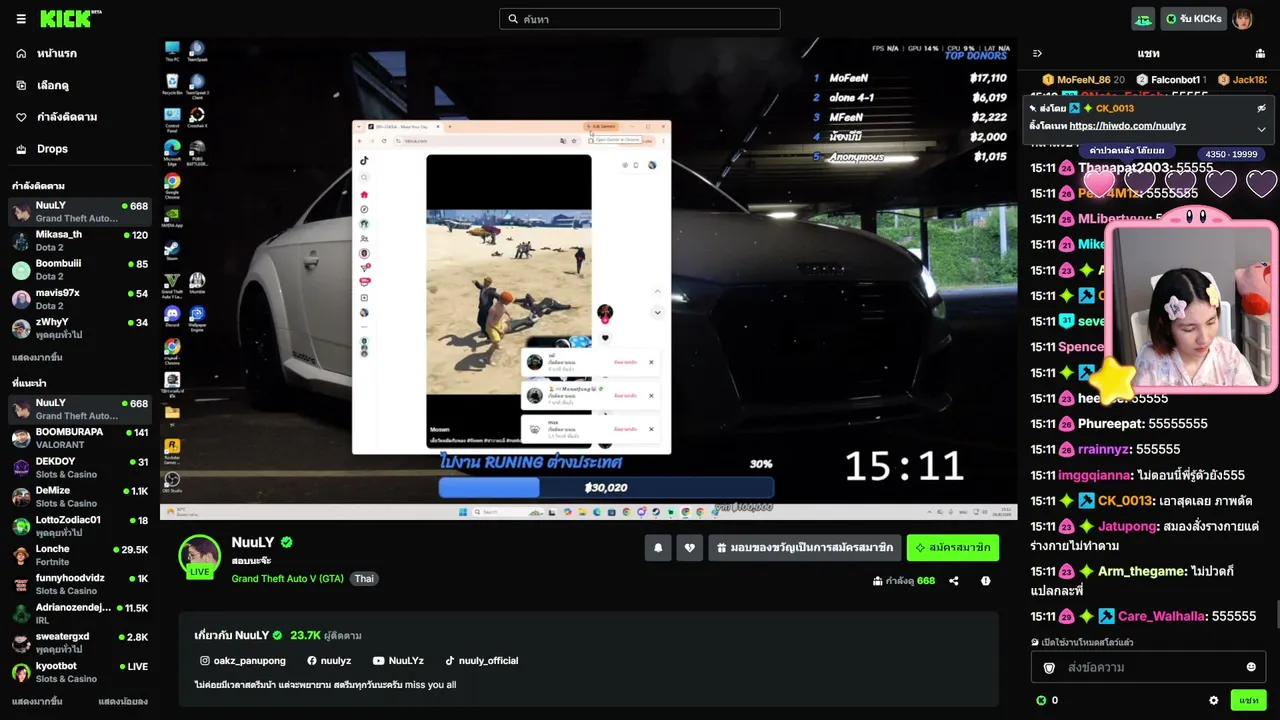Open the oakz_panupong Instagram link
The width and height of the screenshot is (1280, 720).
point(250,661)
